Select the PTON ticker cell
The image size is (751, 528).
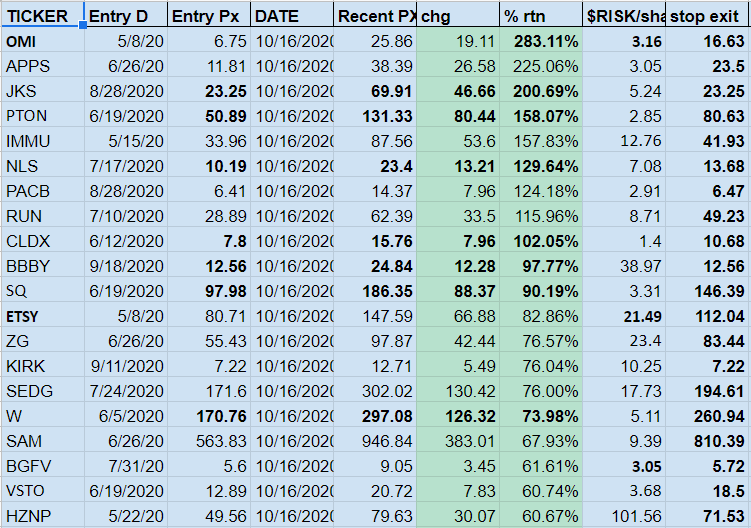click(42, 115)
